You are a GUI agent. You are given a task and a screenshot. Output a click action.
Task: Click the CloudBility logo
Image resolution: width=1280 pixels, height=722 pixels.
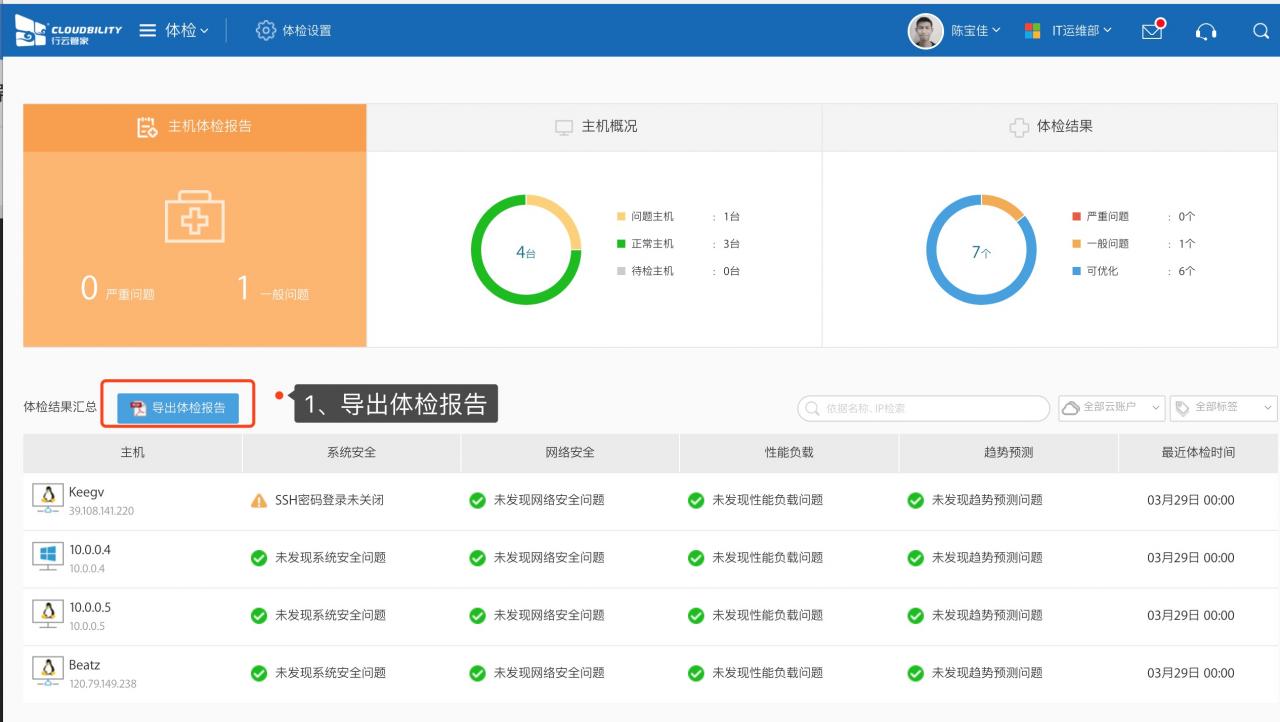(68, 31)
